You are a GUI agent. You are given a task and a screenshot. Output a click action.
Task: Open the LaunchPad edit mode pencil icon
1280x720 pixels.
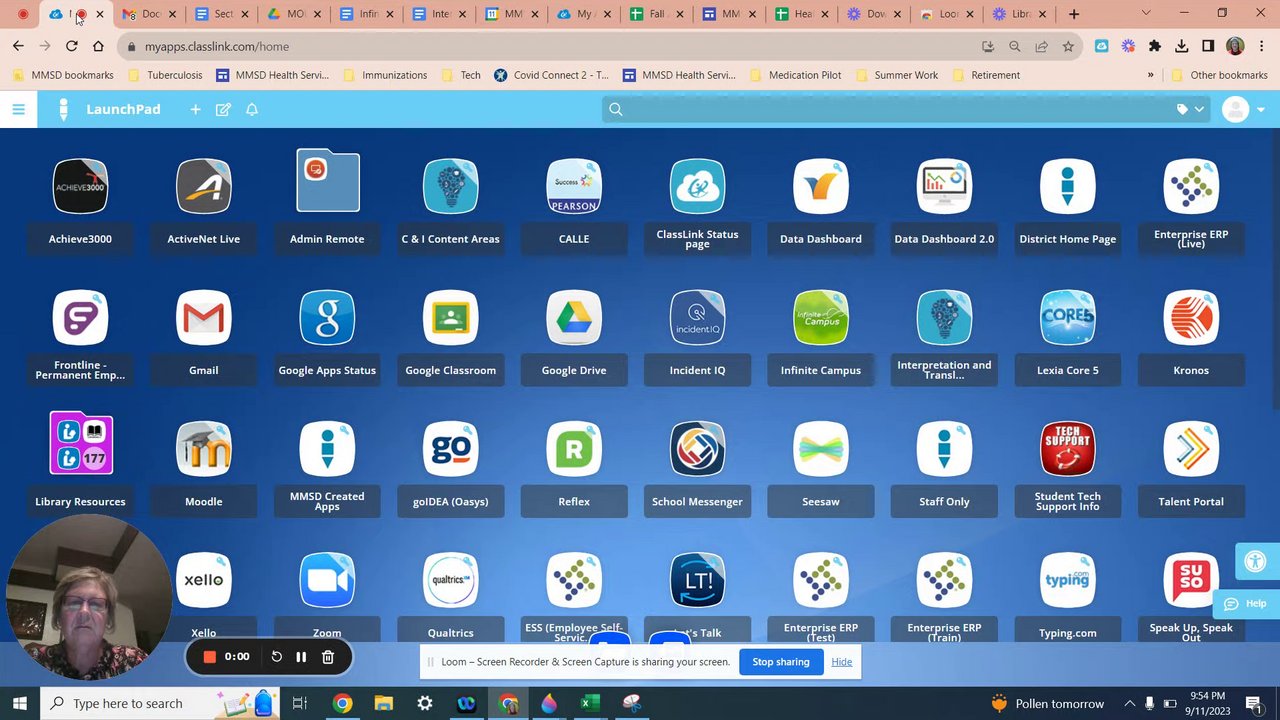[223, 109]
